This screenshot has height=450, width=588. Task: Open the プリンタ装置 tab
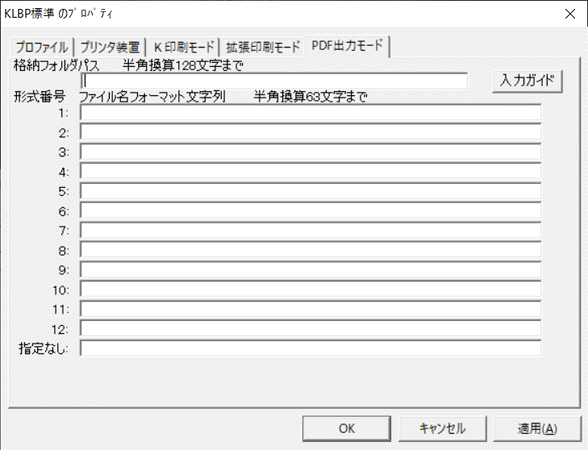pyautogui.click(x=110, y=48)
